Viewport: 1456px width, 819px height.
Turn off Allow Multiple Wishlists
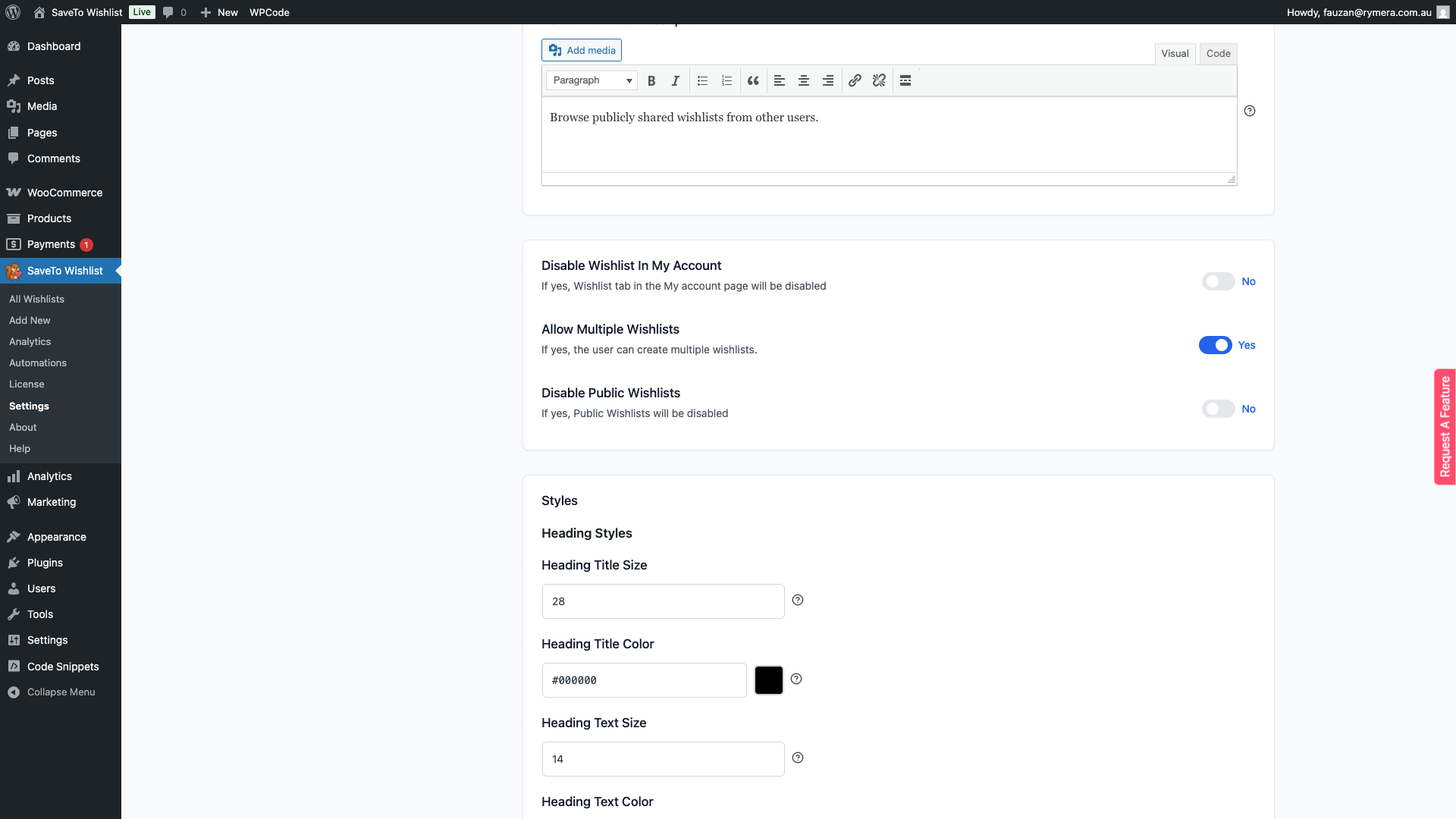coord(1215,345)
